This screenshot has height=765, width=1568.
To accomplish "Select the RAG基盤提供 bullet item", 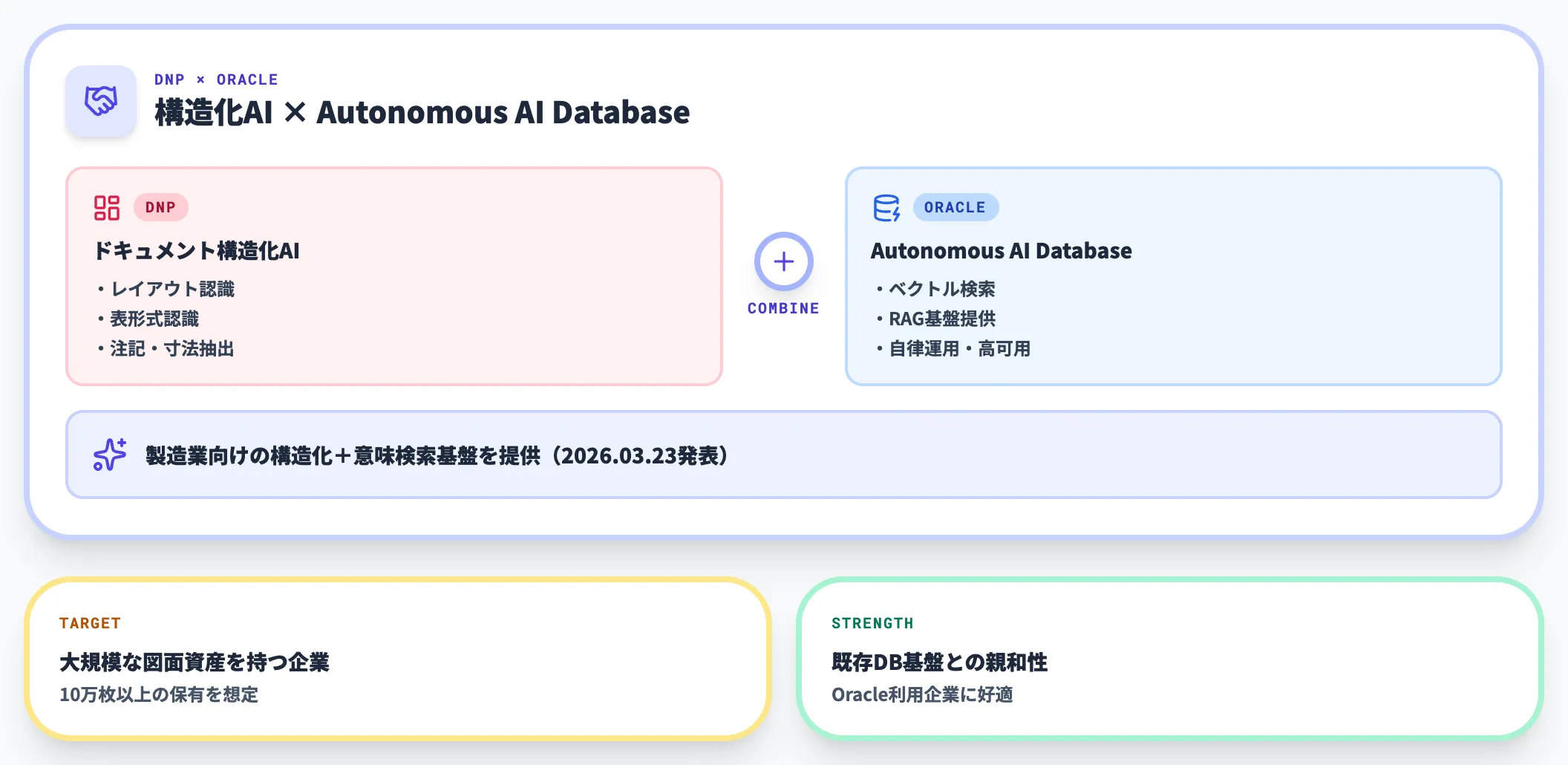I will [941, 319].
